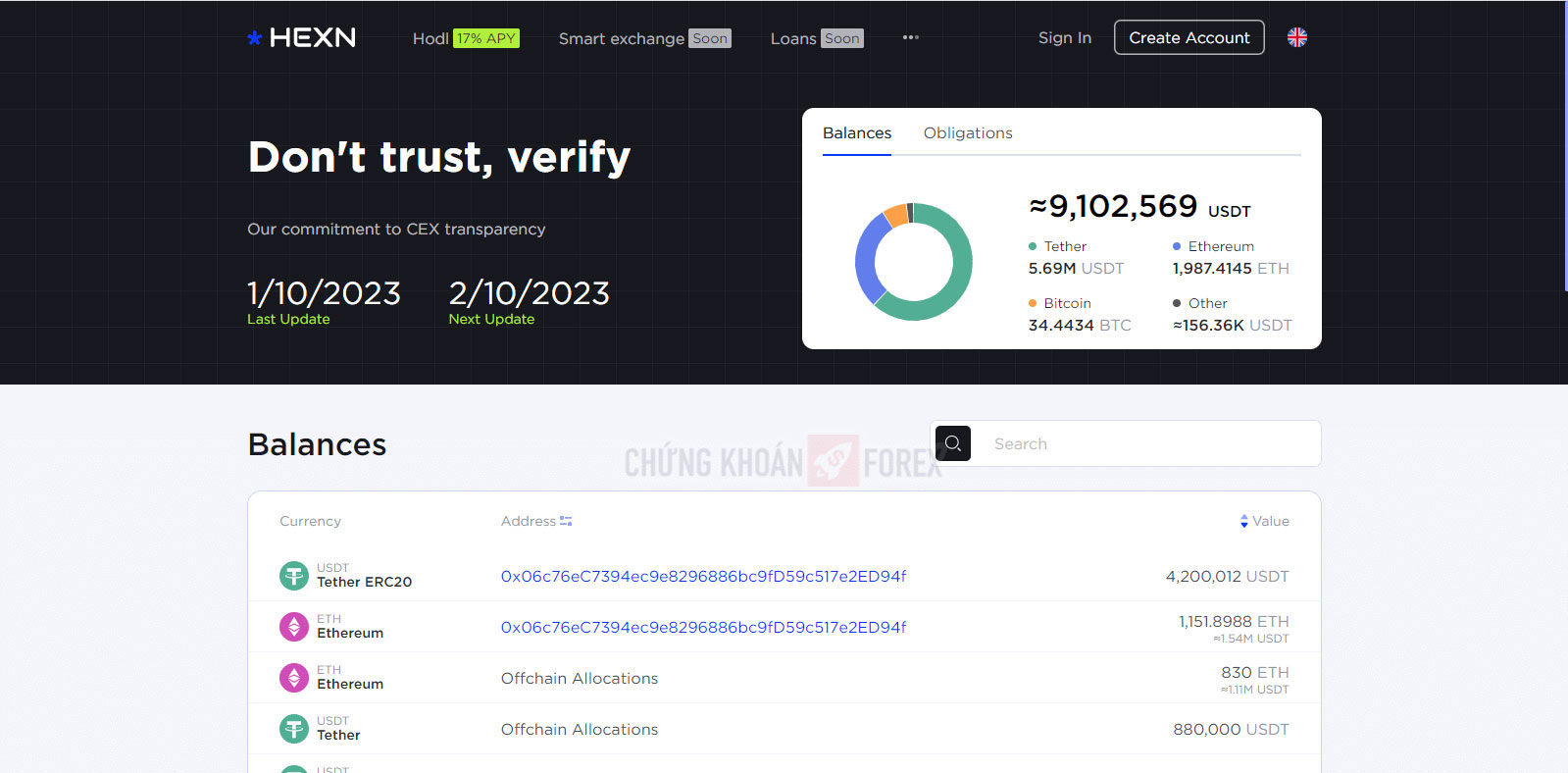Click the 2/10/2023 Next Update date
The width and height of the screenshot is (1568, 773).
click(529, 292)
